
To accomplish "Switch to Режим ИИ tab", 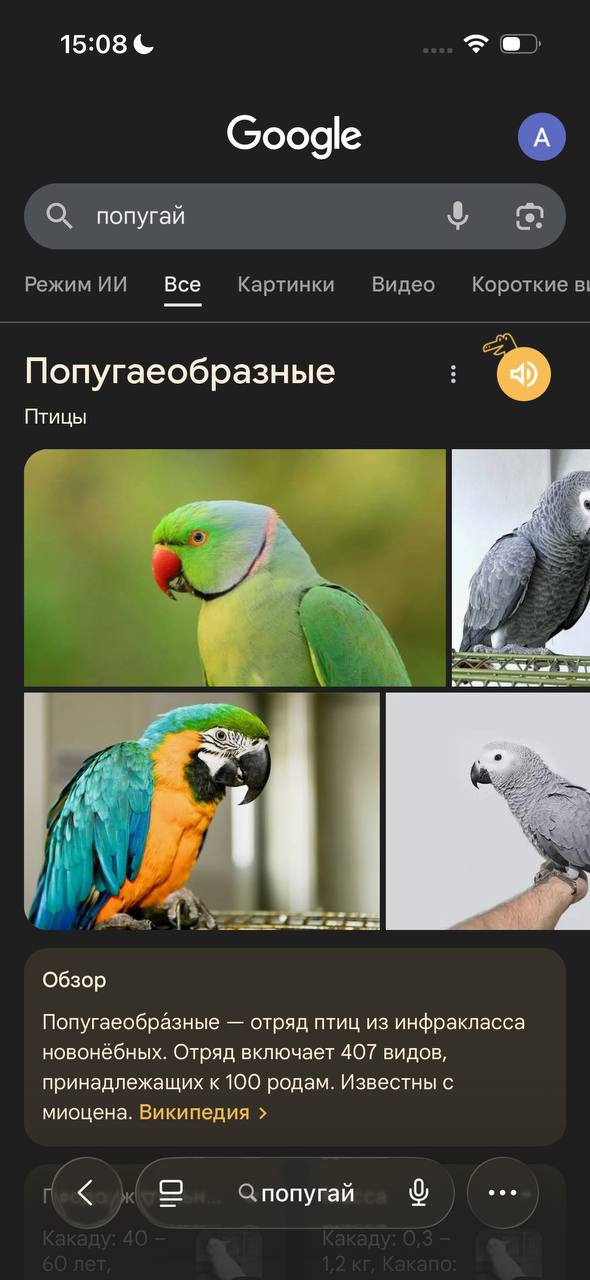I will [x=76, y=284].
